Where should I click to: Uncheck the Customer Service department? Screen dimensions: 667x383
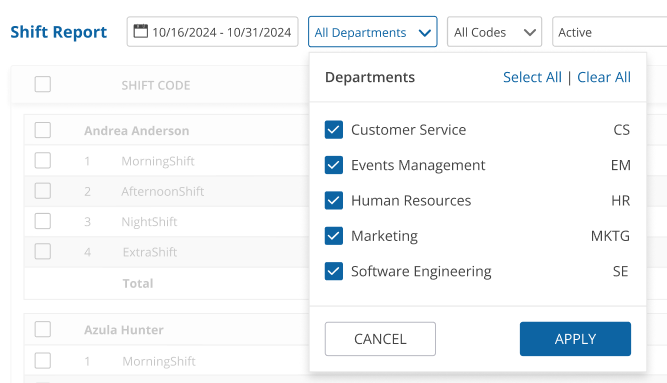pyautogui.click(x=334, y=130)
